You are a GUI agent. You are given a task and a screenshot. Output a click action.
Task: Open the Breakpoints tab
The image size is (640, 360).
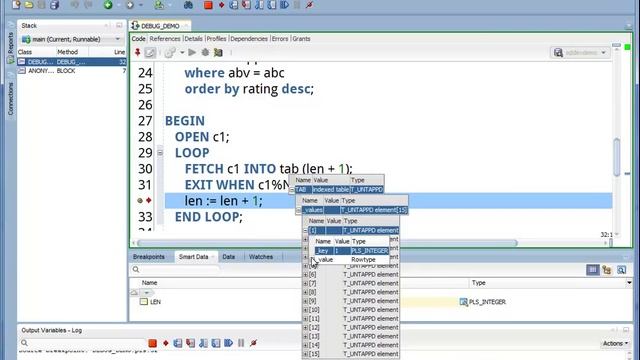click(x=149, y=257)
